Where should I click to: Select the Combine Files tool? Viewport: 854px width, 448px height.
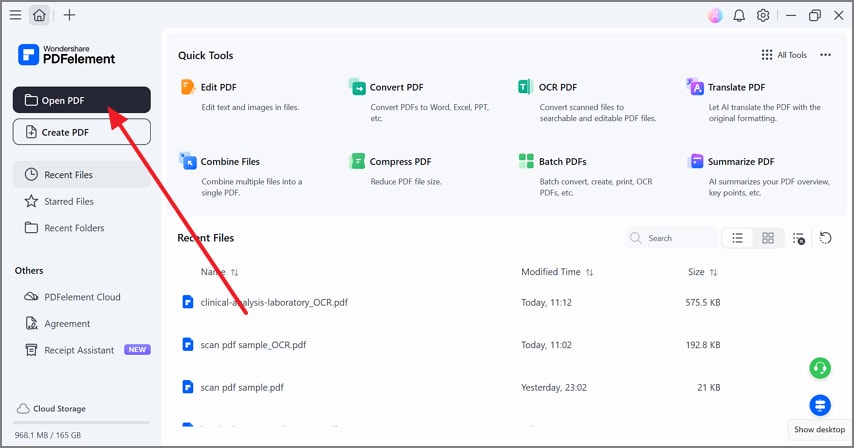pos(229,162)
